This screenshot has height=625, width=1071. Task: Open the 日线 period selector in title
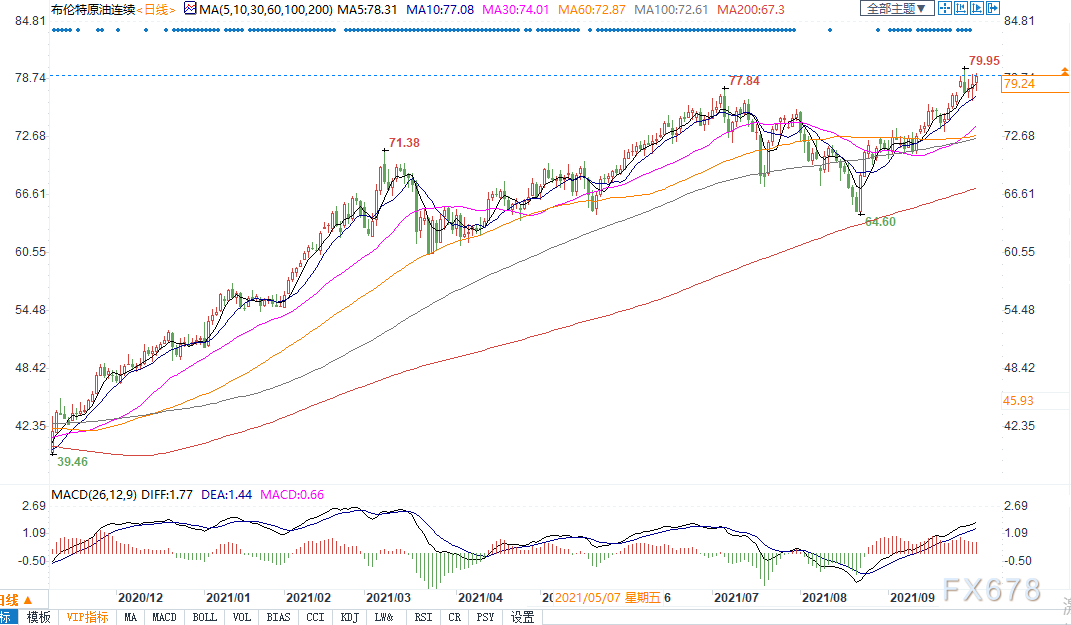point(156,10)
